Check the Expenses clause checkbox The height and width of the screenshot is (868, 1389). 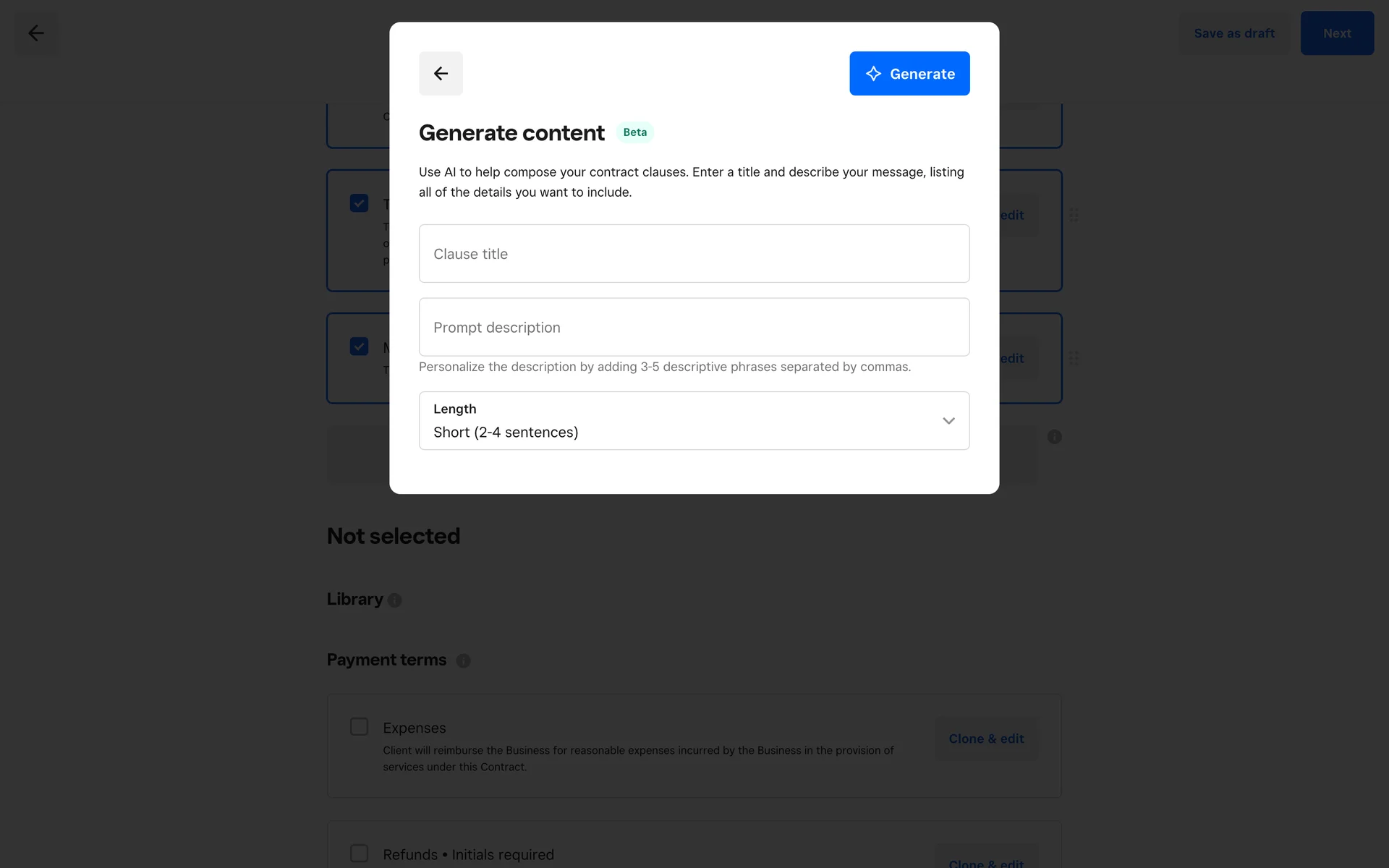click(359, 726)
